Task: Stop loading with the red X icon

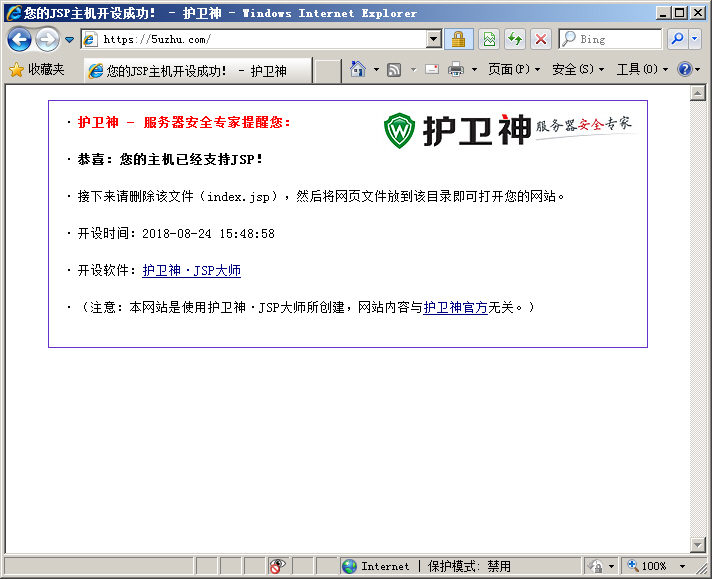Action: point(540,39)
